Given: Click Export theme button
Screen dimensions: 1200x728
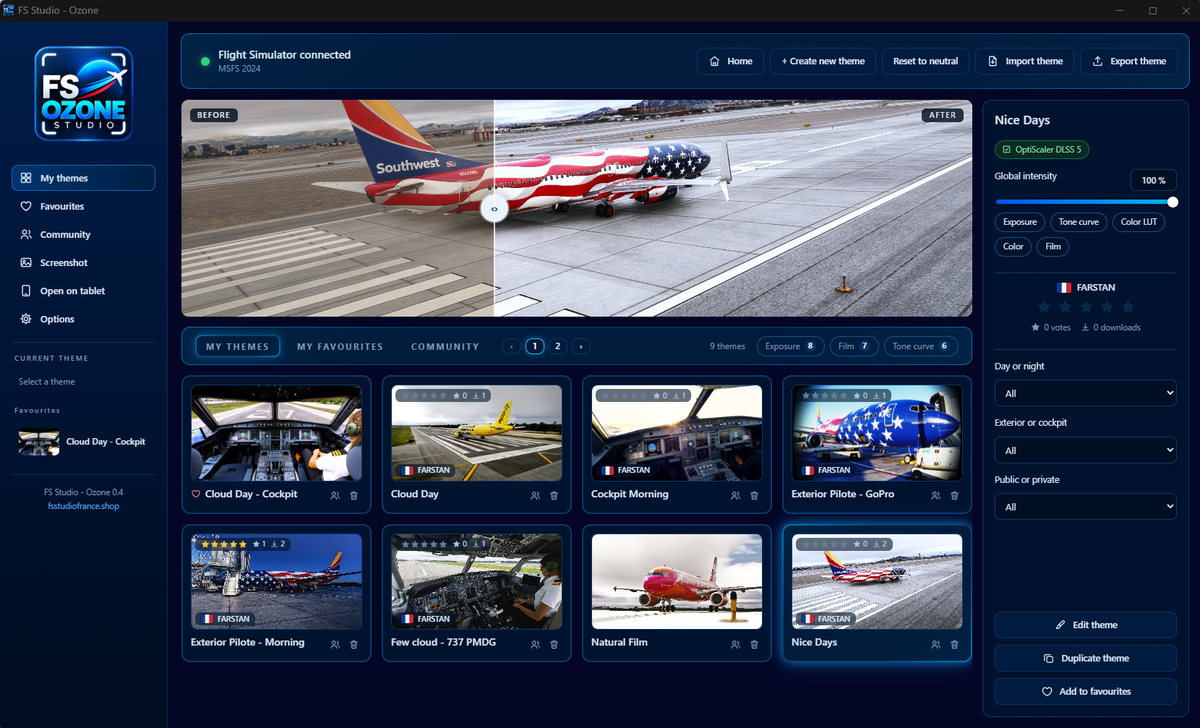Looking at the screenshot, I should click(1129, 61).
